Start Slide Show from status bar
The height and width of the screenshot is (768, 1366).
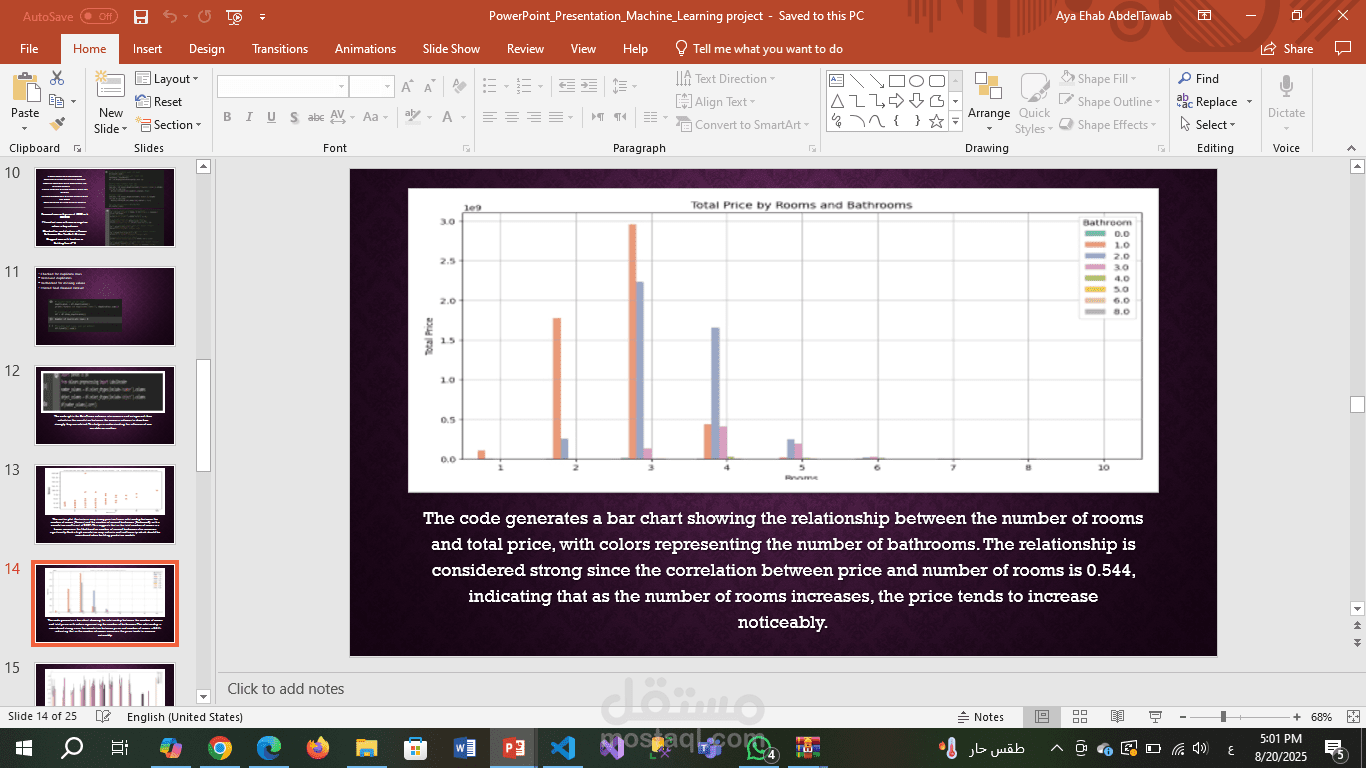(x=1155, y=717)
